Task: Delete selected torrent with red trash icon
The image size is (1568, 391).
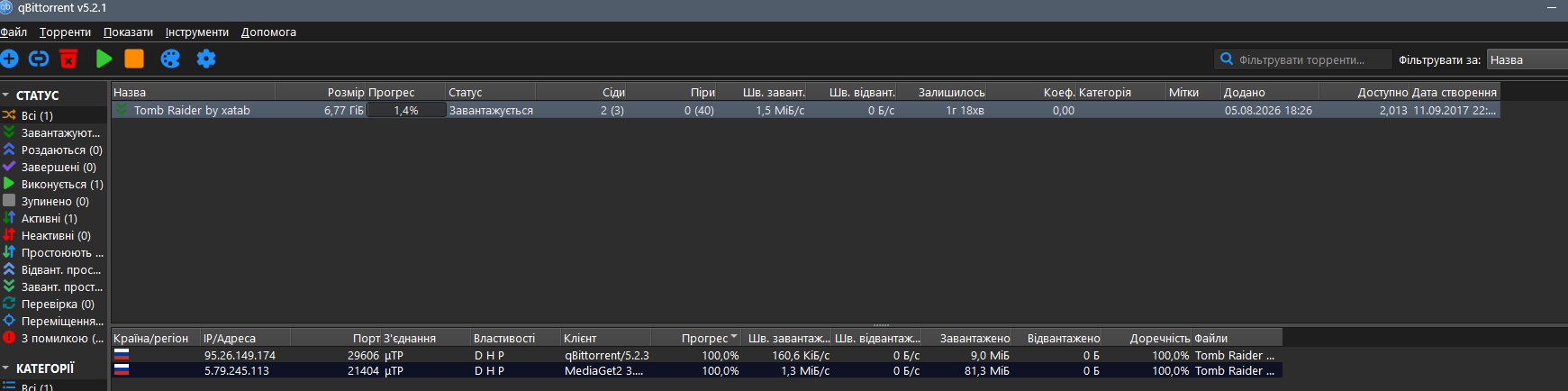Action: click(x=68, y=59)
